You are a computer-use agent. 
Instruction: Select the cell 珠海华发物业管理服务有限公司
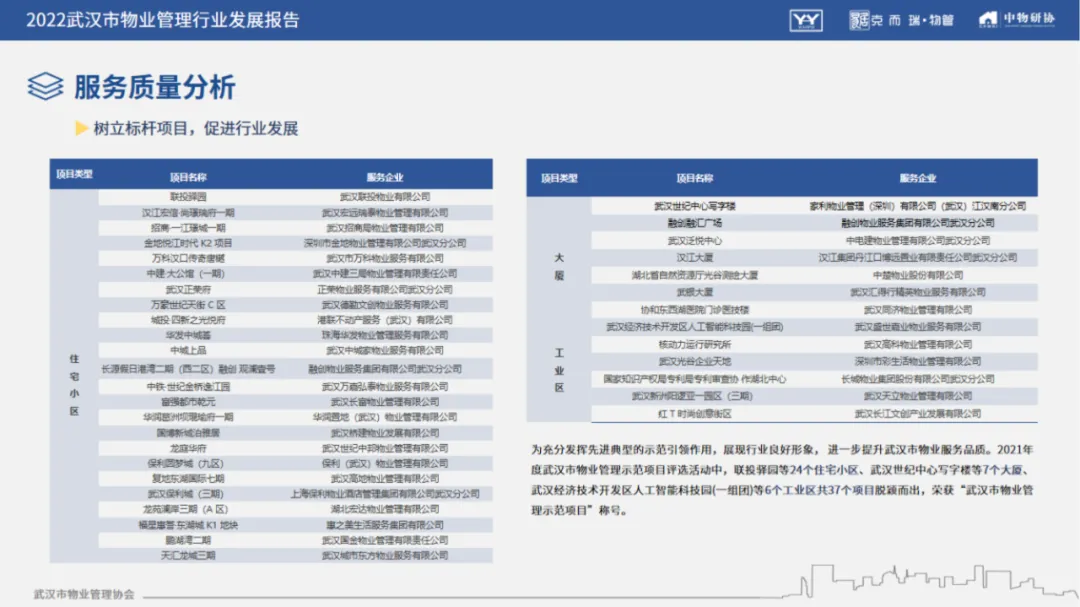[384, 335]
